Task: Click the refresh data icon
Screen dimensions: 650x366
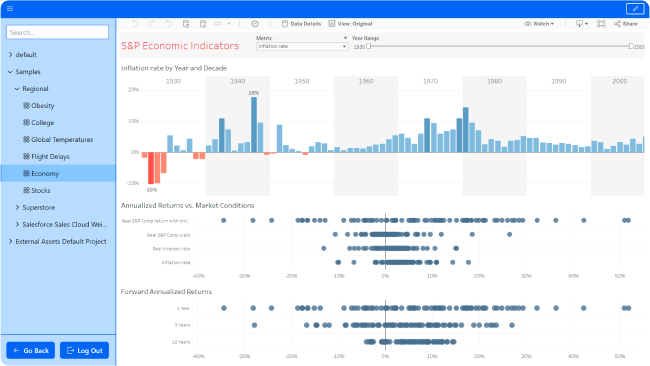Action: pos(186,24)
